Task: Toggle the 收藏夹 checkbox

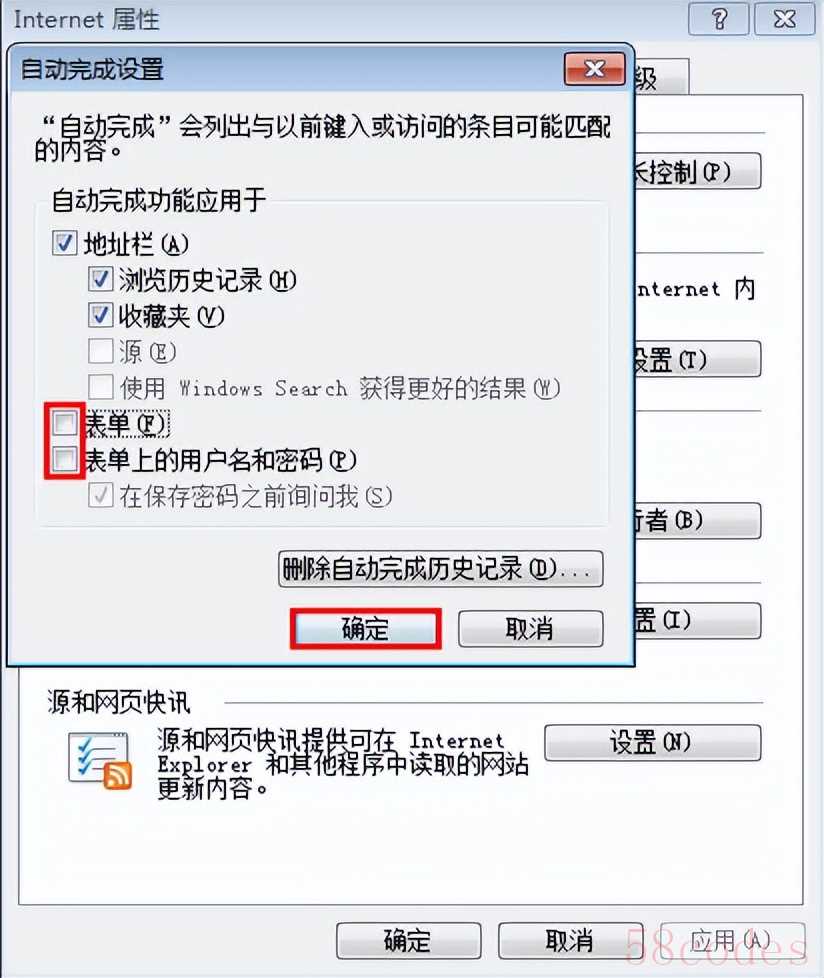Action: 100,316
